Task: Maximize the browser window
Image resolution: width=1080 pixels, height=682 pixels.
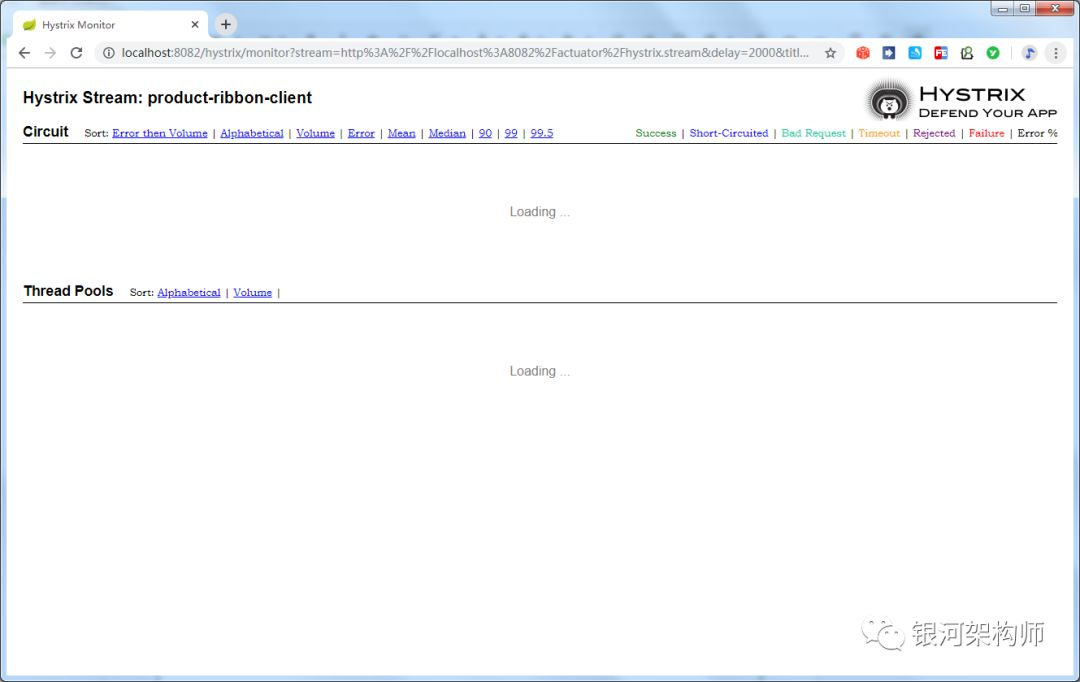Action: (1024, 9)
